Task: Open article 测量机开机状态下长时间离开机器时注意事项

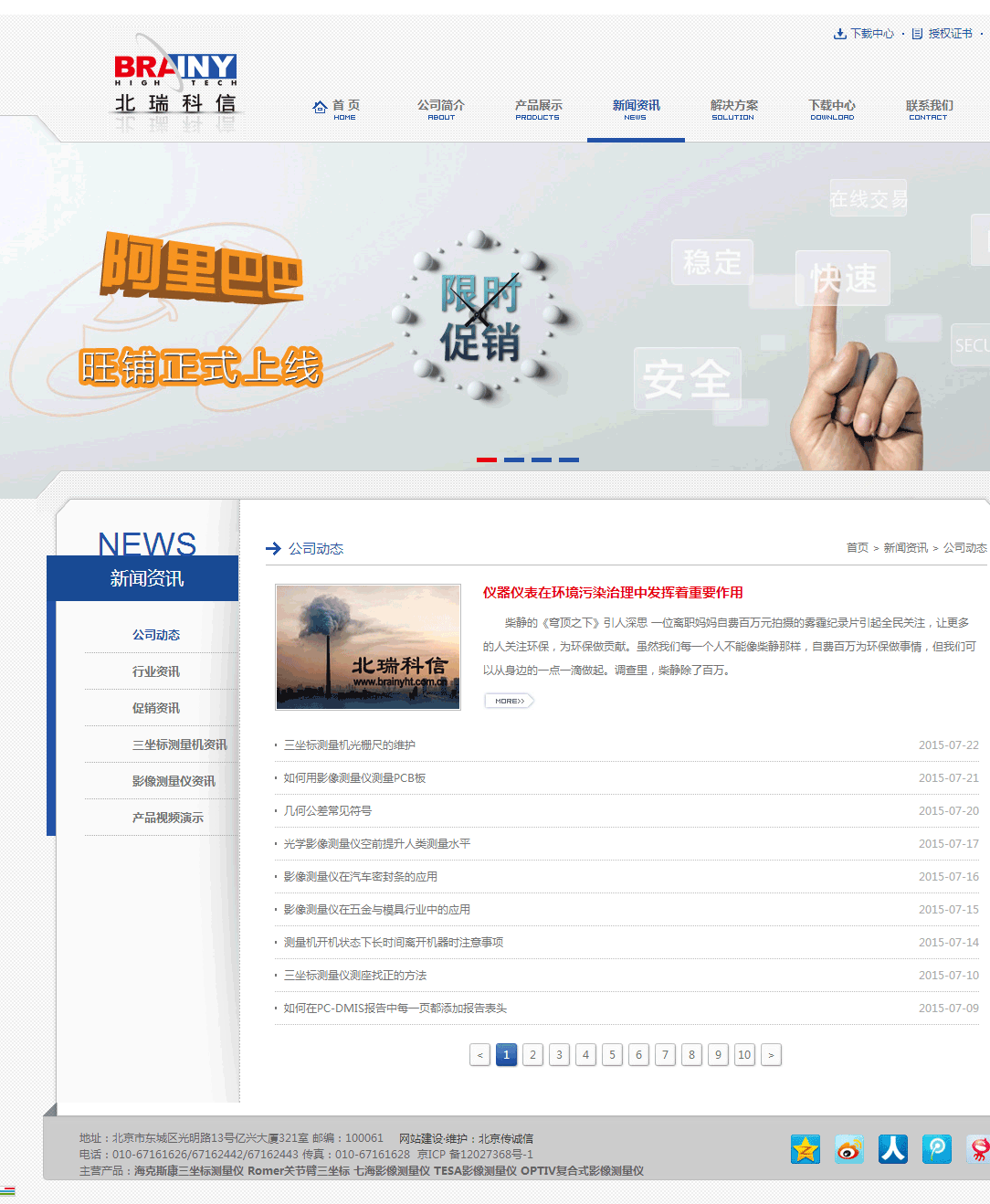Action: (394, 943)
